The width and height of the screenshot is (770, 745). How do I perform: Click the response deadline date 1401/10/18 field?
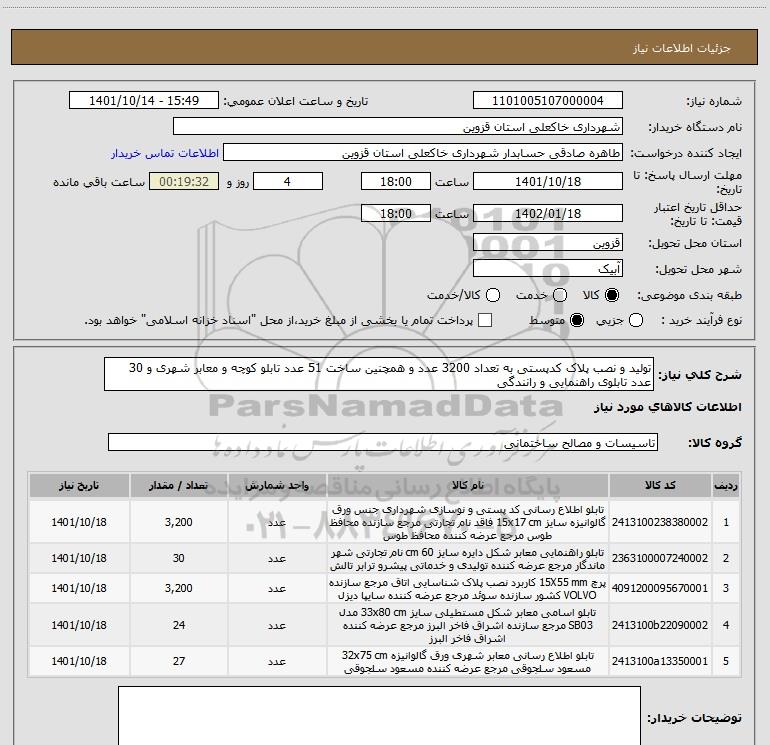[x=548, y=181]
